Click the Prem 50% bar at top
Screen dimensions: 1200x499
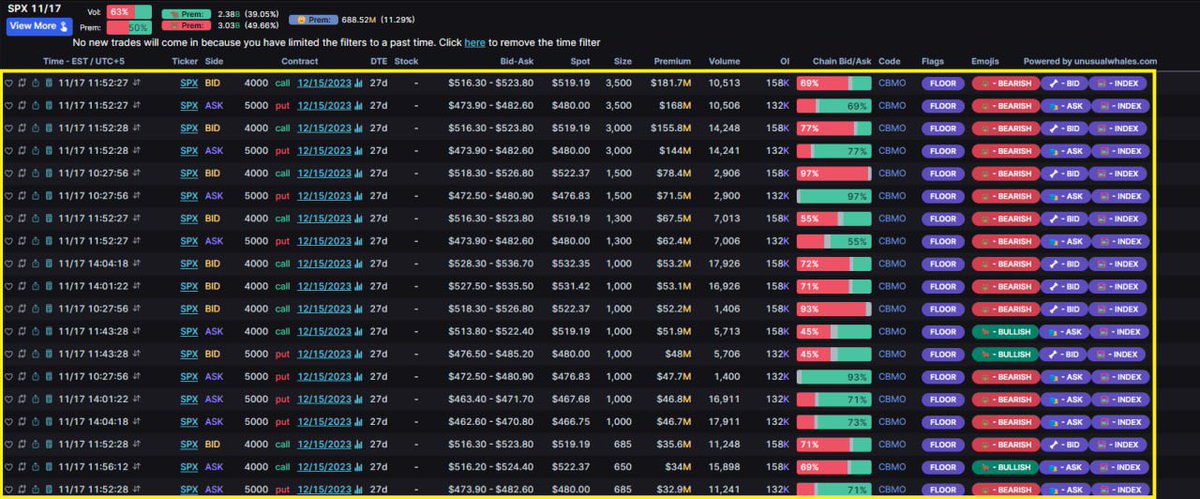129,27
